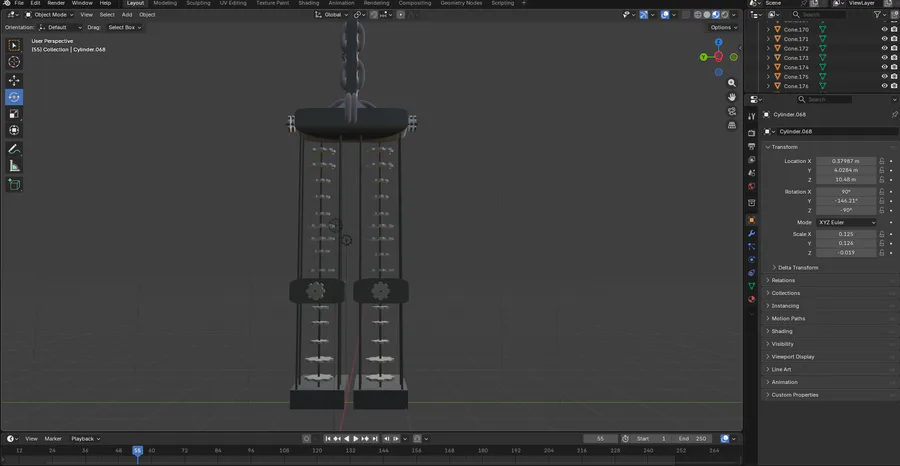Disable Cone.171 in renders
Screen dimensions: 900x466
click(894, 39)
